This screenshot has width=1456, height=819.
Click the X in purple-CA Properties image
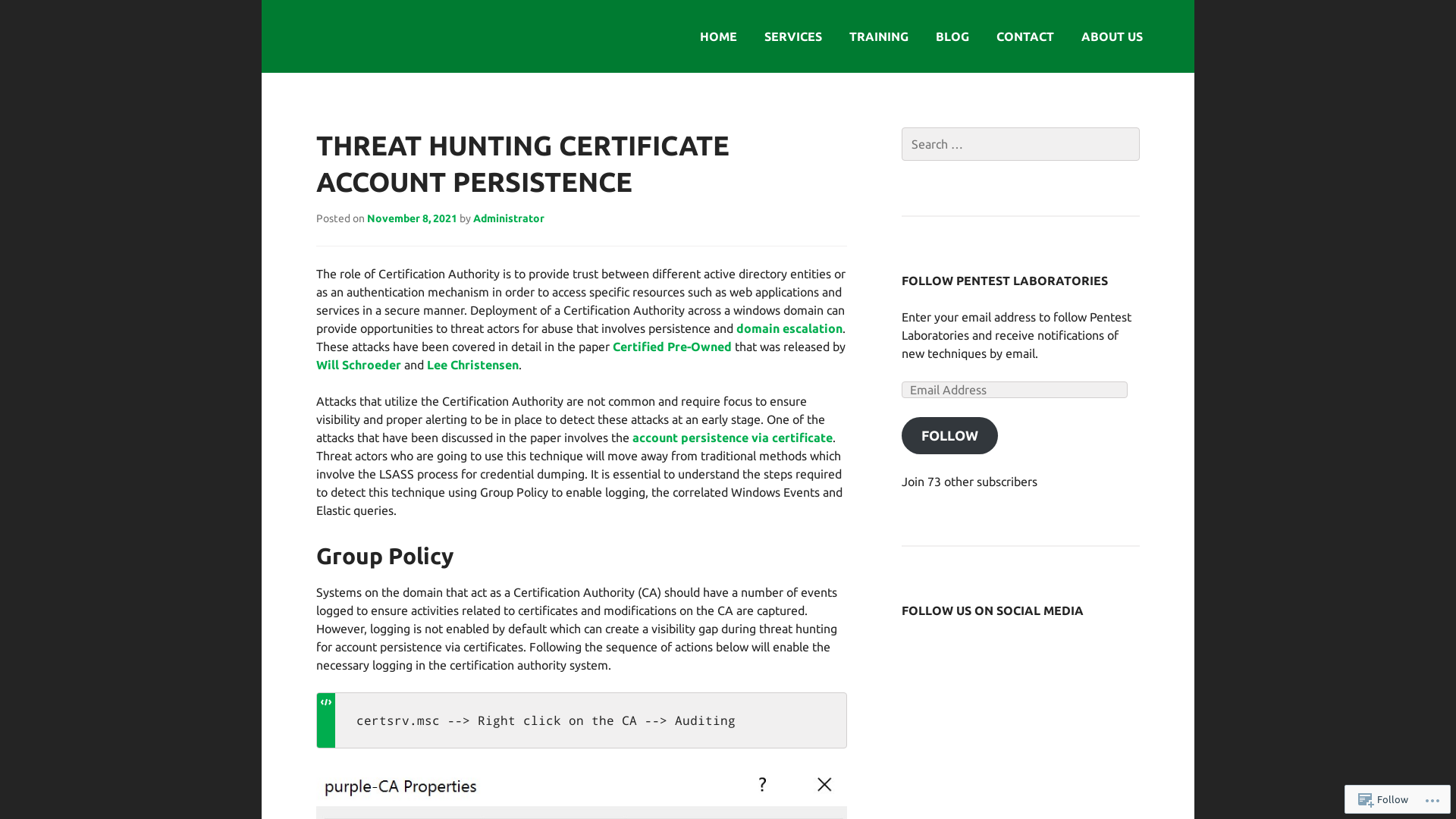pyautogui.click(x=824, y=784)
